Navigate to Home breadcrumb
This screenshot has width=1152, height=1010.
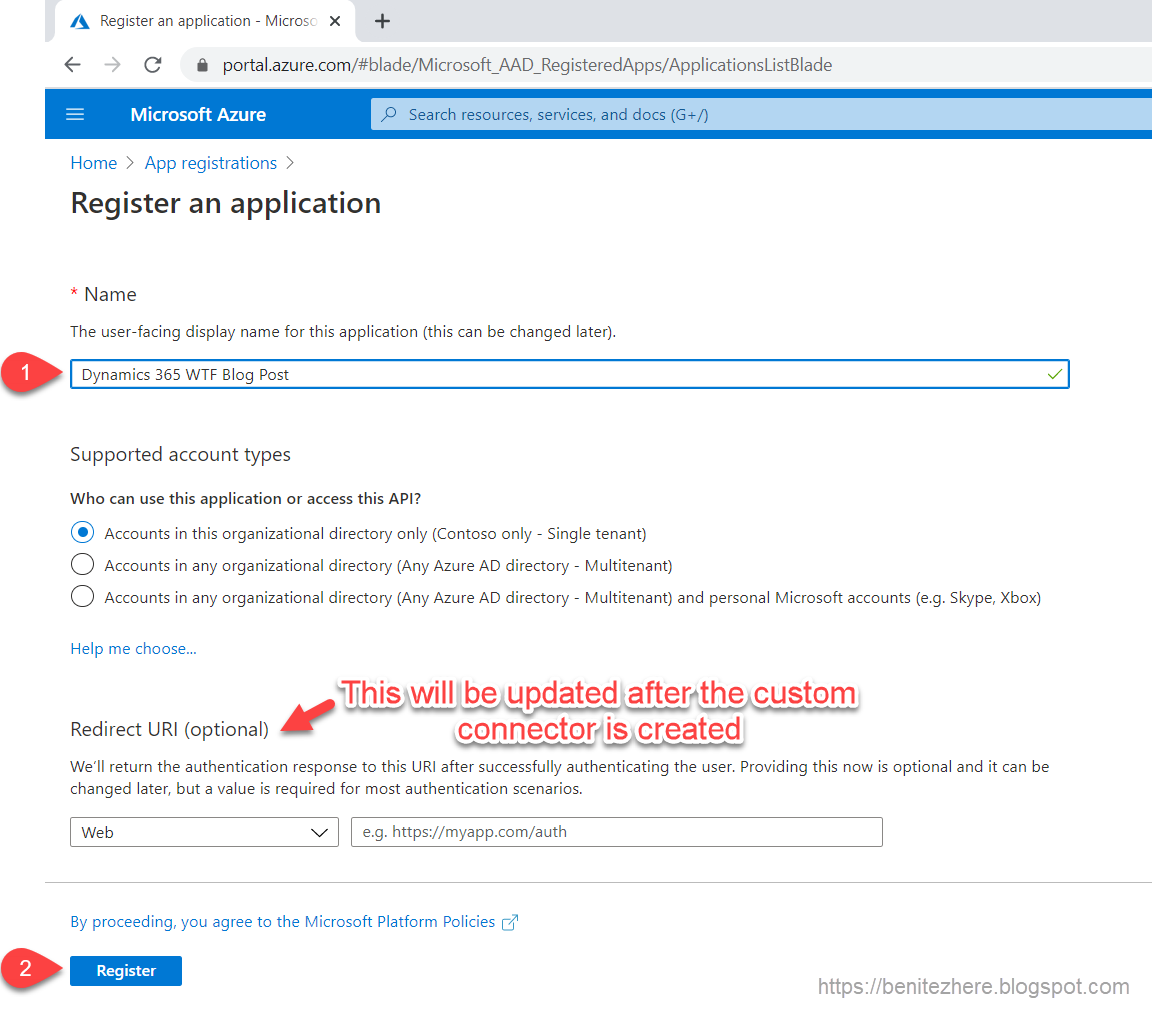(x=93, y=163)
